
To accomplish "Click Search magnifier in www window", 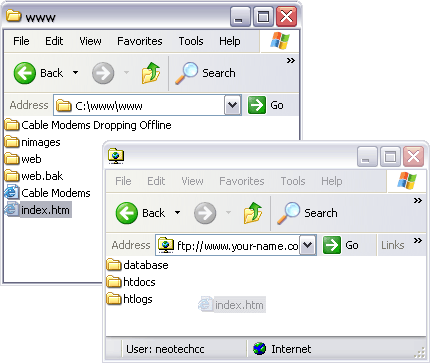I will tap(186, 73).
